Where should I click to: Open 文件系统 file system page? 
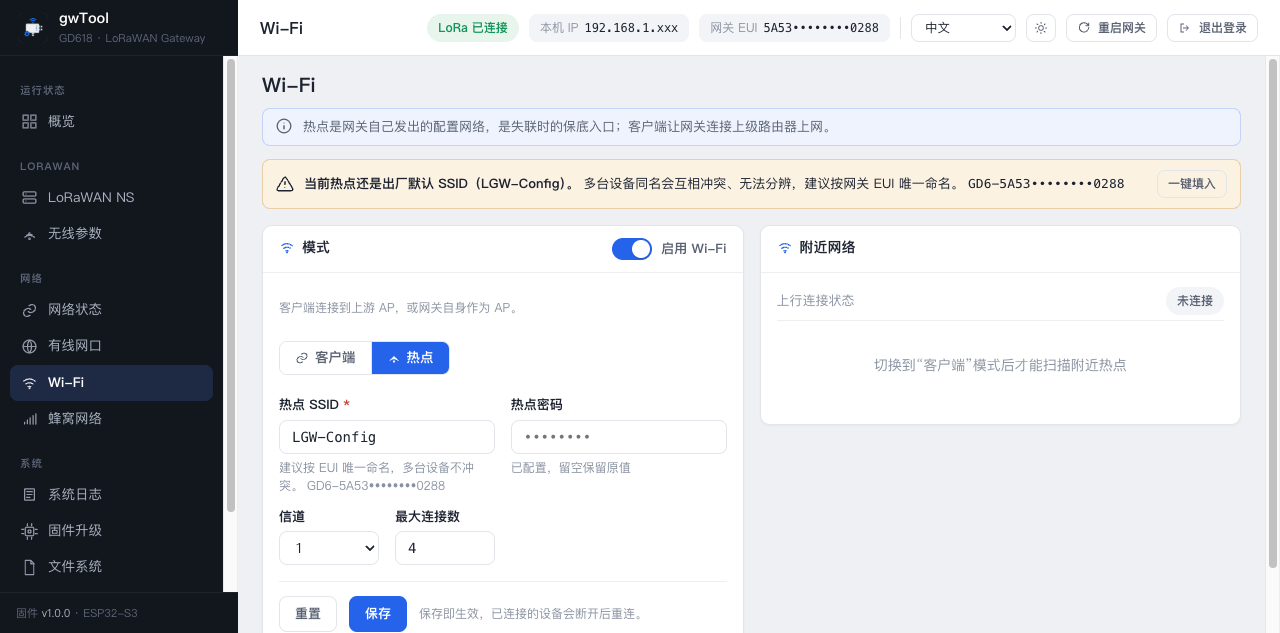pos(111,566)
